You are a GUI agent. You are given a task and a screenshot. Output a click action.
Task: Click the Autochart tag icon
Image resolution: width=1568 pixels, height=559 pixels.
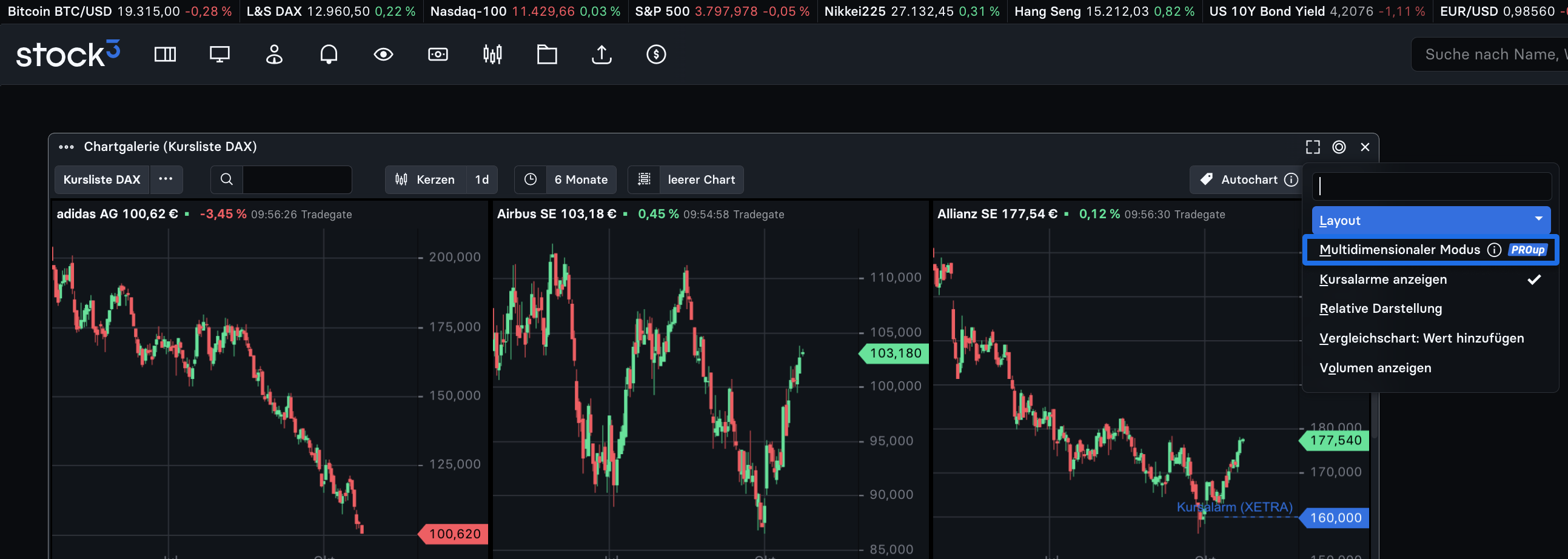(x=1206, y=179)
